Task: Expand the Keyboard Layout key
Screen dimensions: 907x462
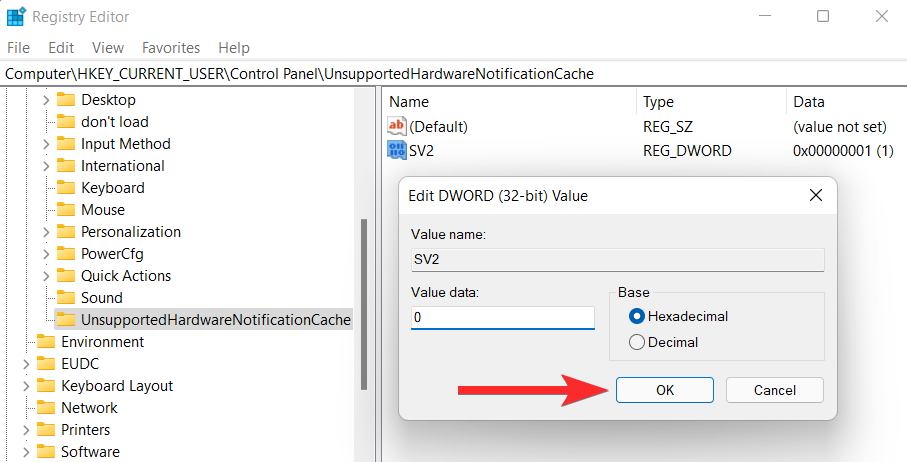Action: coord(26,386)
